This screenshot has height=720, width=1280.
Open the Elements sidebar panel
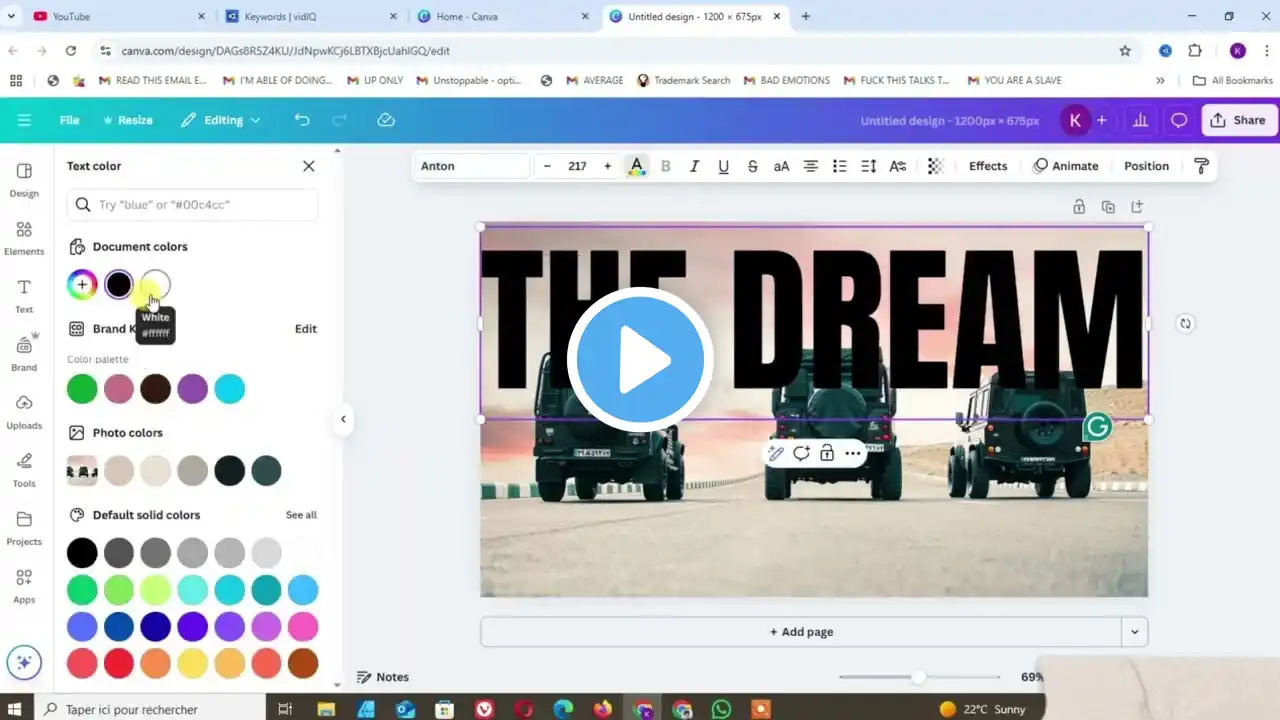(24, 238)
